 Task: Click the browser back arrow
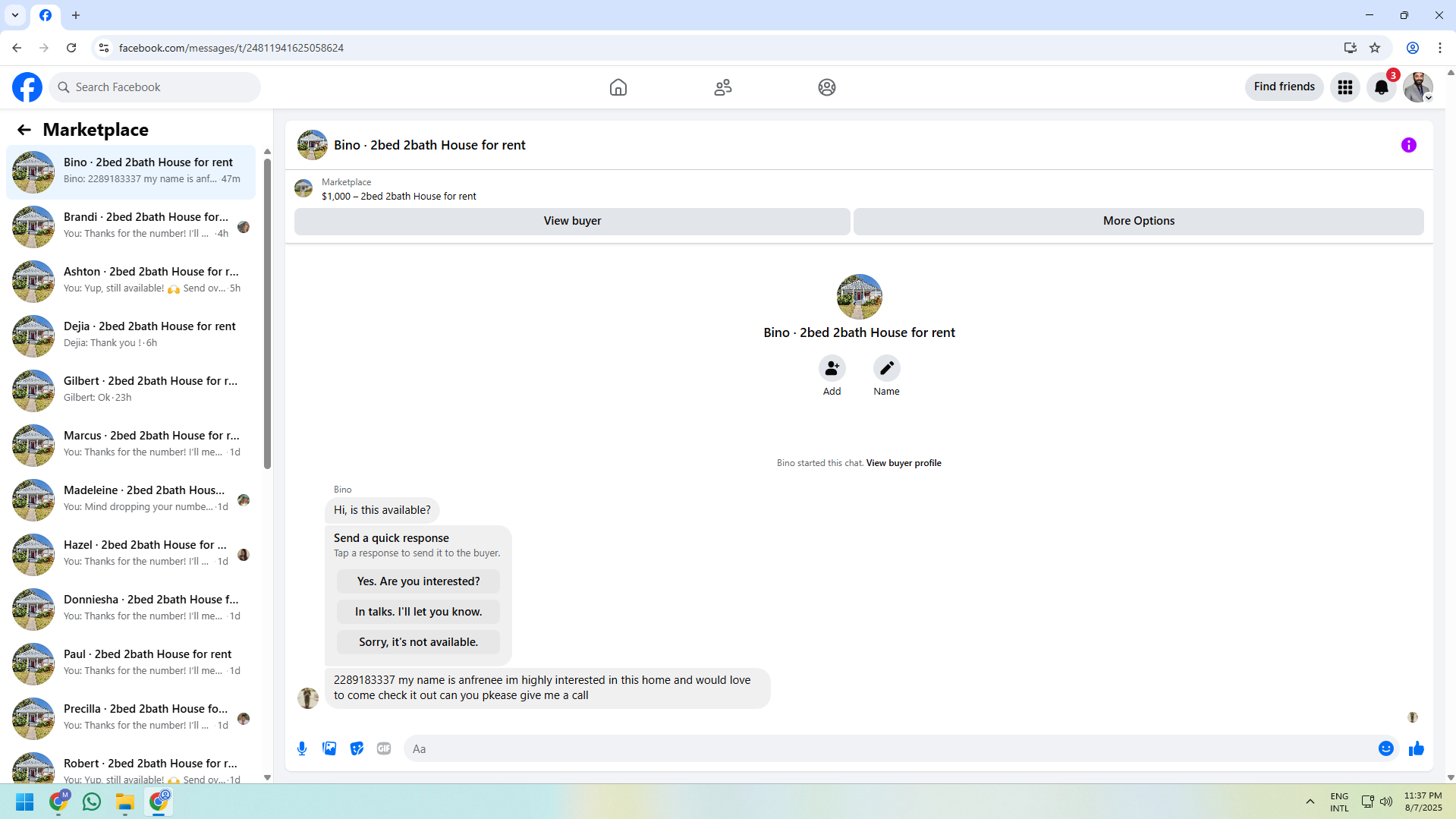pos(17,48)
